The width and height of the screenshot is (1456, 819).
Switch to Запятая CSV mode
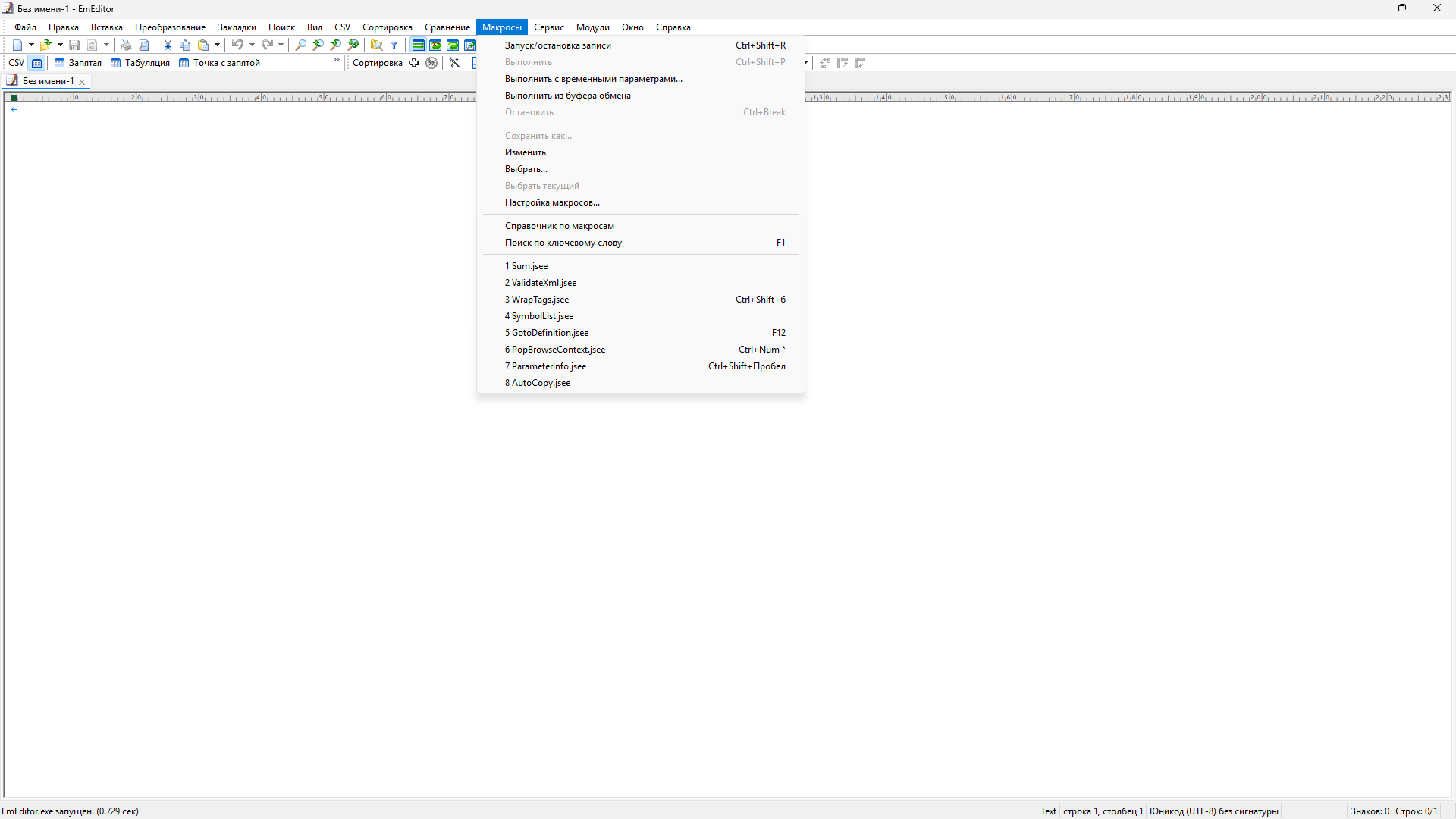[78, 63]
